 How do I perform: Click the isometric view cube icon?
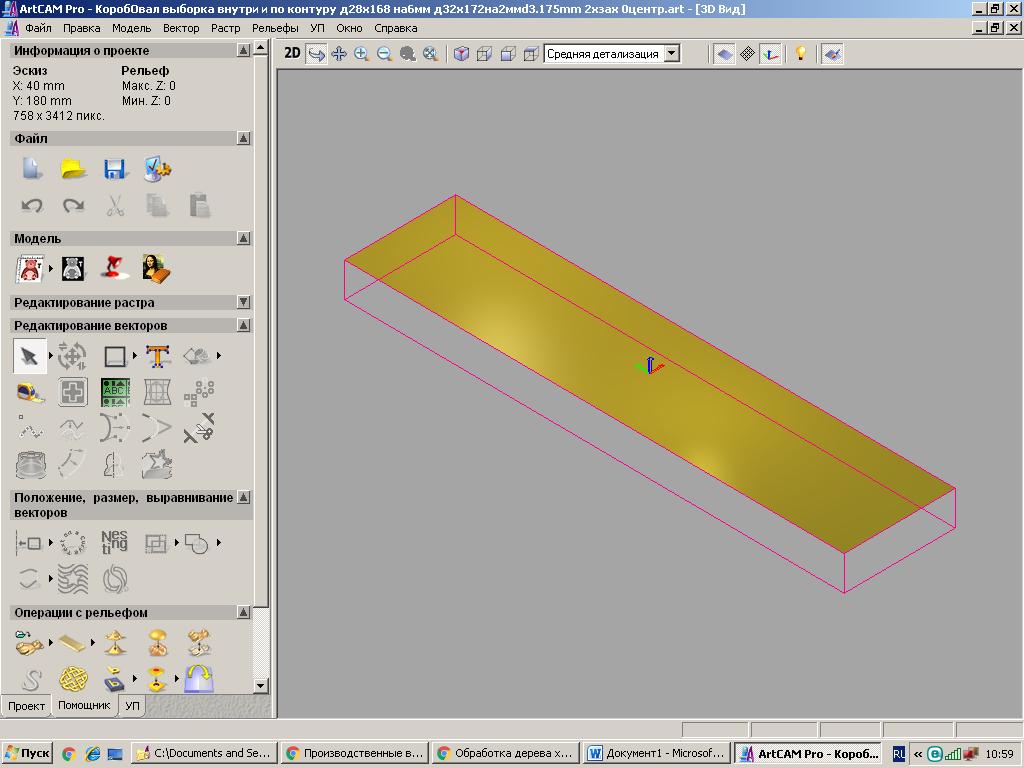pyautogui.click(x=461, y=54)
